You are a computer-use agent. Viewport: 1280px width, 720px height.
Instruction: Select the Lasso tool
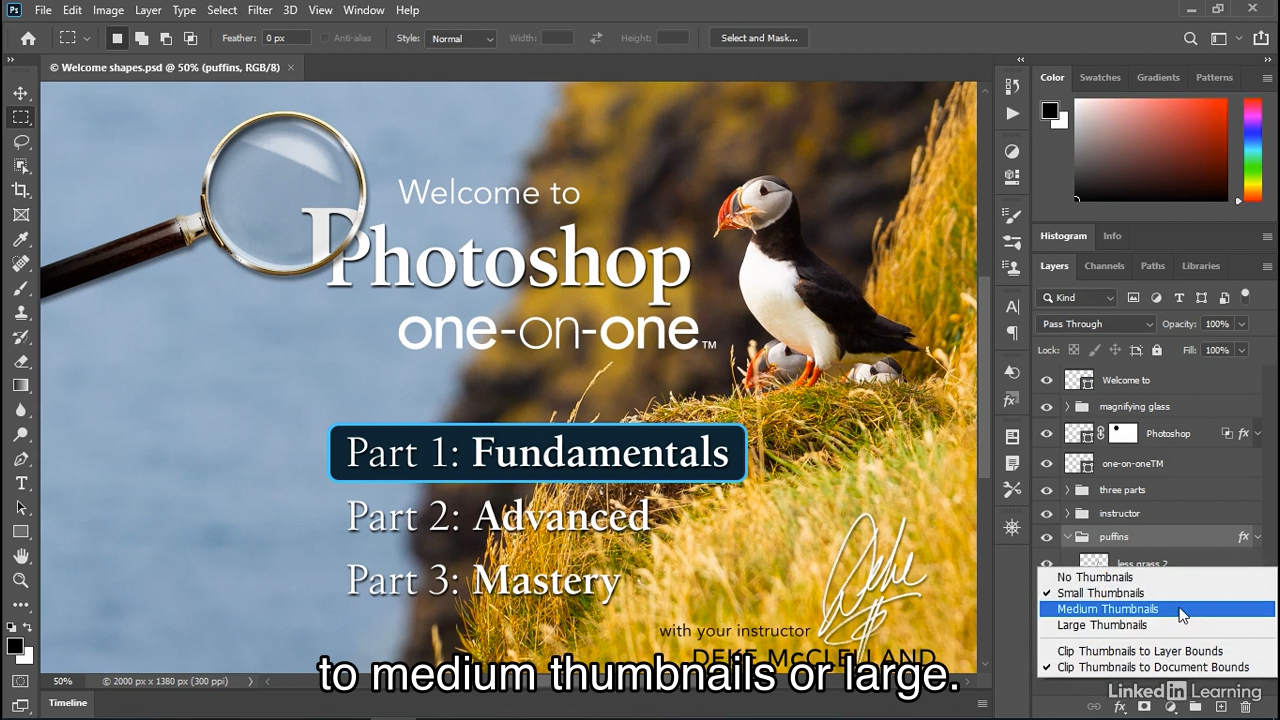click(21, 142)
